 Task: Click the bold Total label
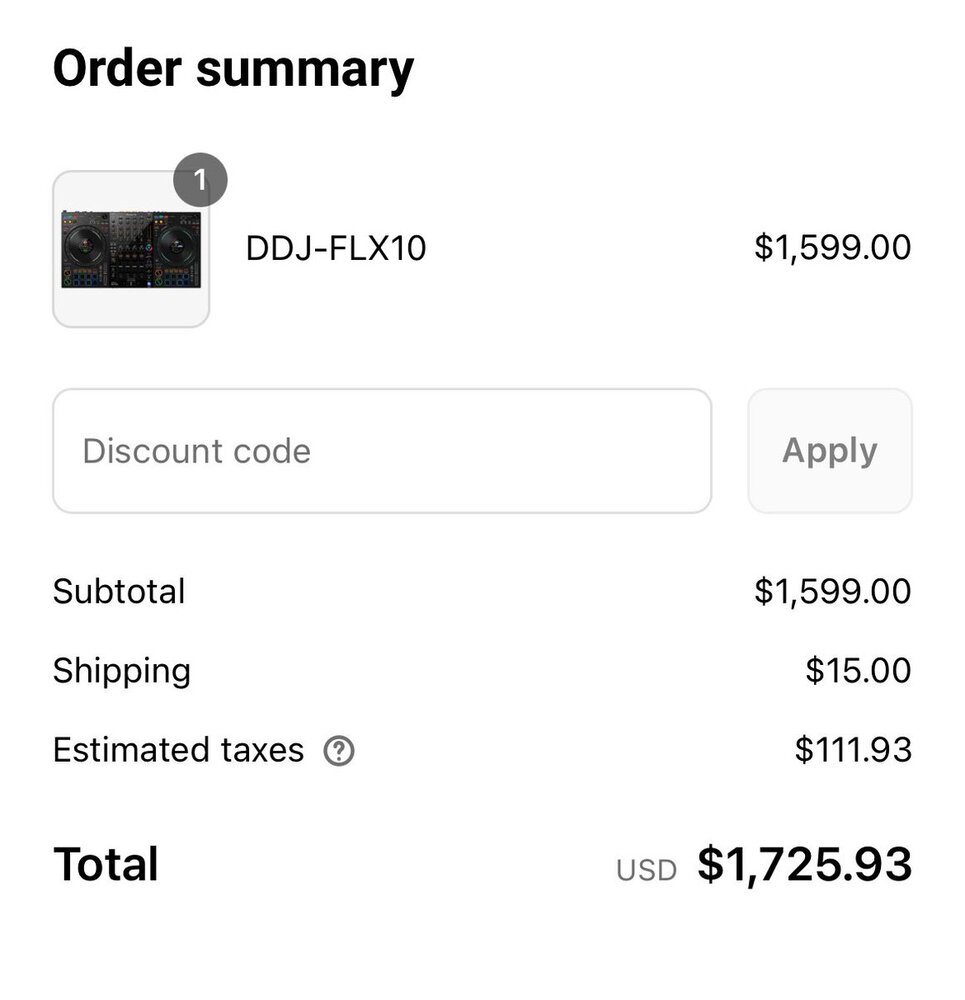(x=105, y=864)
